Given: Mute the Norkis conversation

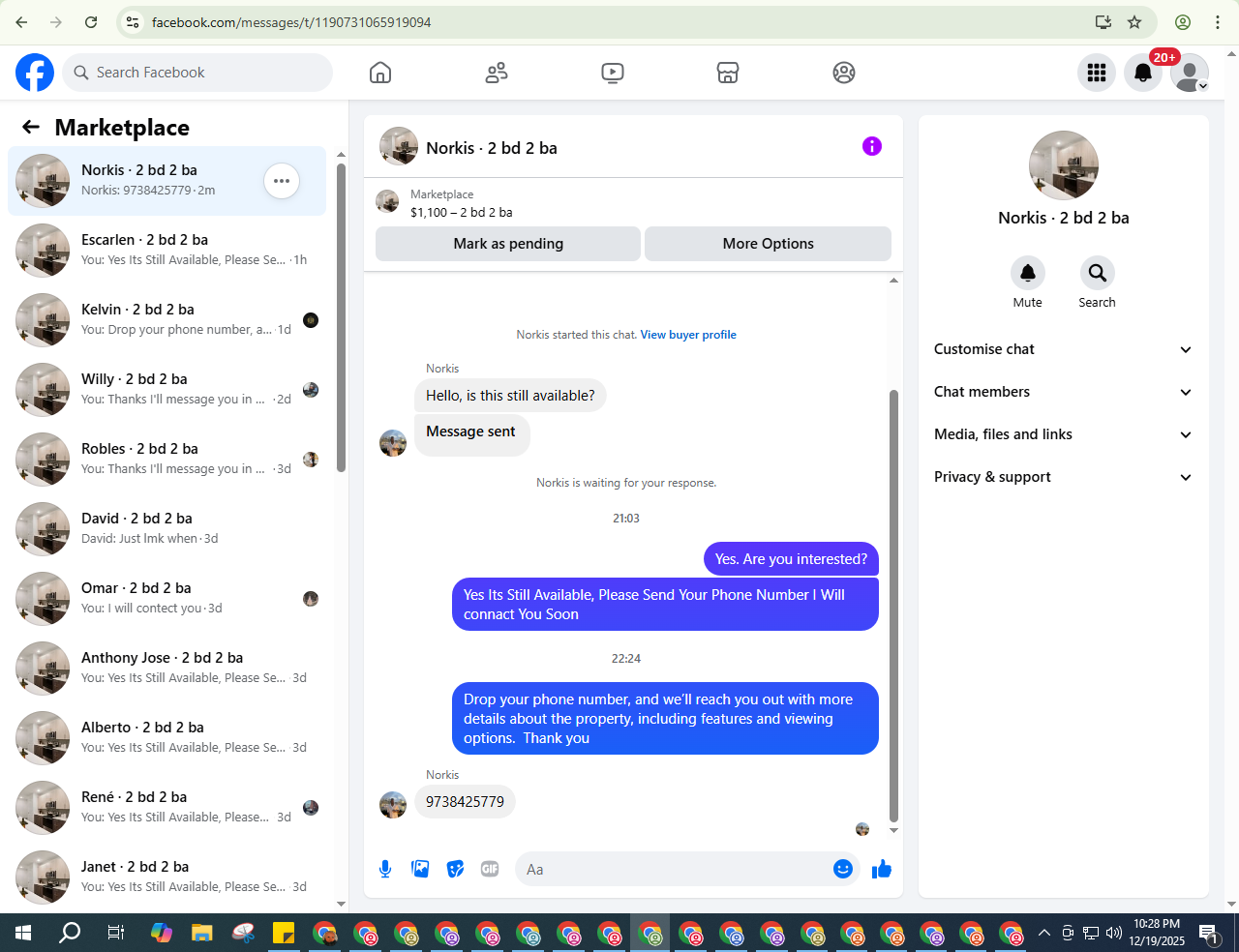Looking at the screenshot, I should (1028, 273).
